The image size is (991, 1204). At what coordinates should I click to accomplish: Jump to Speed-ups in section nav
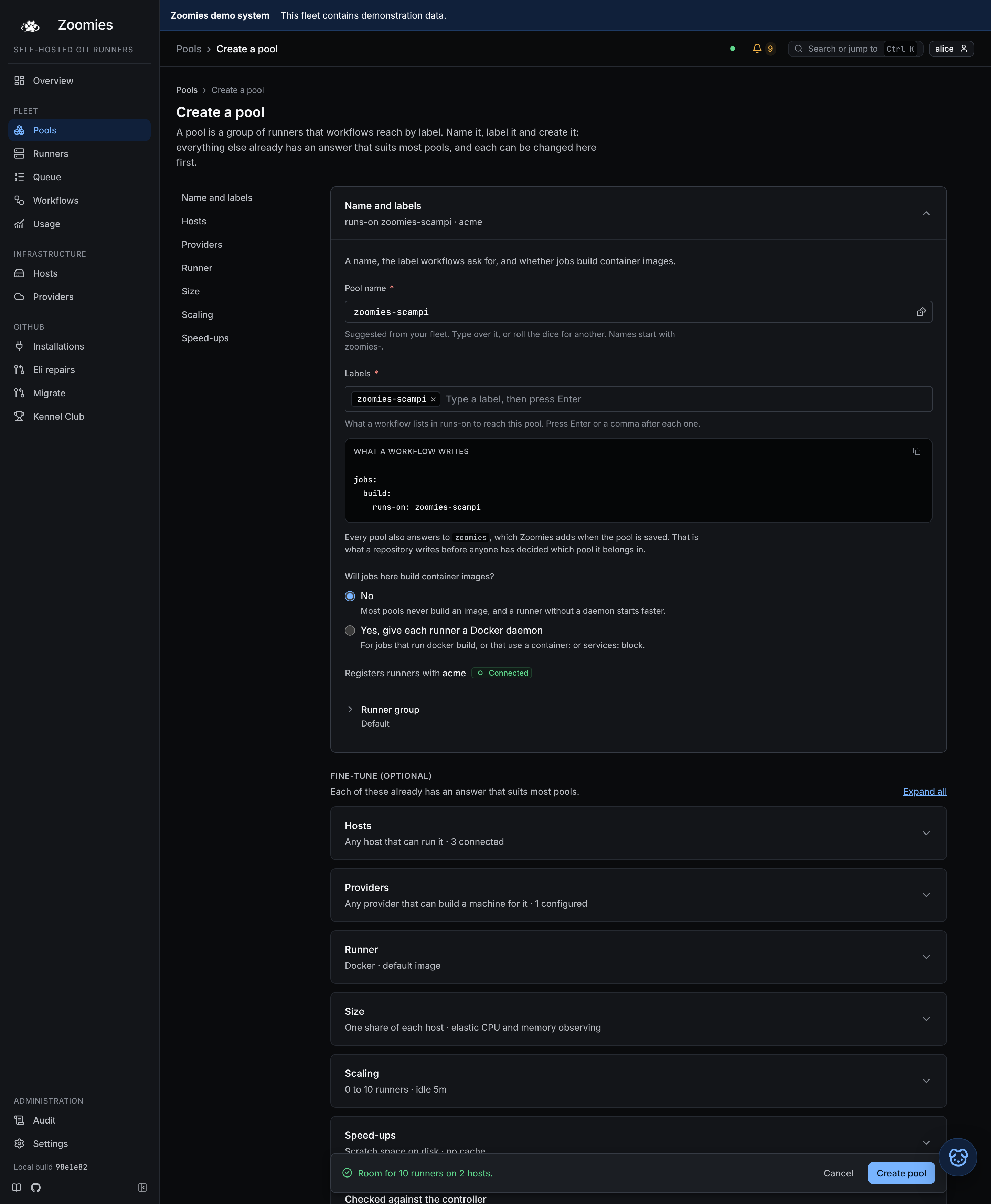pos(205,338)
